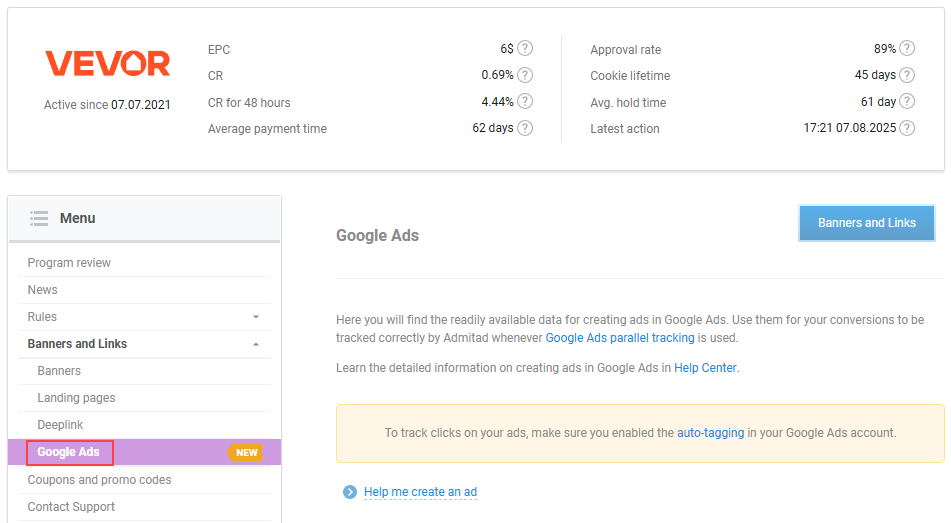Click the Latest action label

(x=625, y=129)
